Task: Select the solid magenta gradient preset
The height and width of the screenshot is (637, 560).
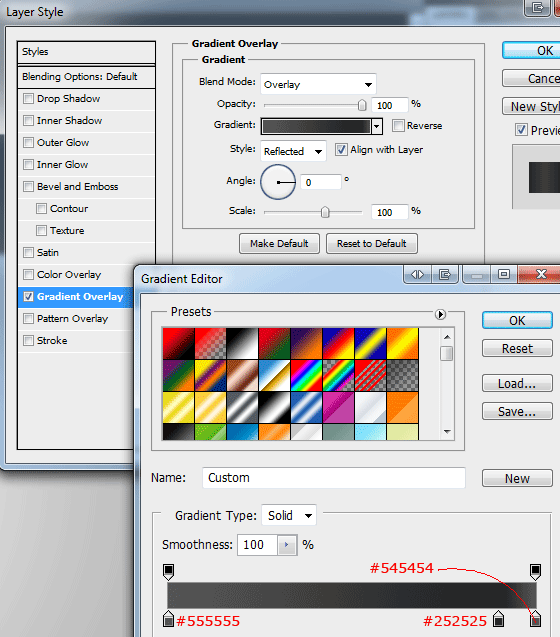Action: click(338, 407)
